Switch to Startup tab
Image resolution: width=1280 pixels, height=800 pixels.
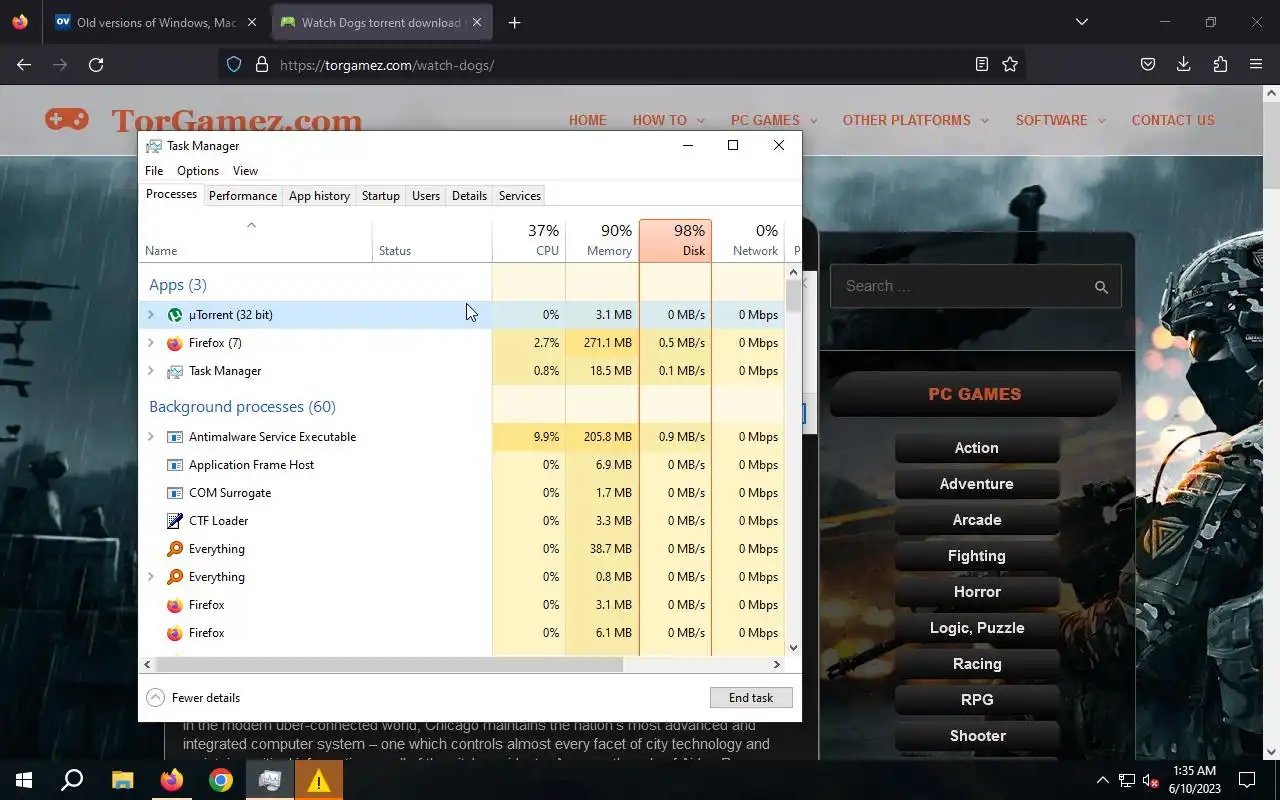click(x=380, y=196)
